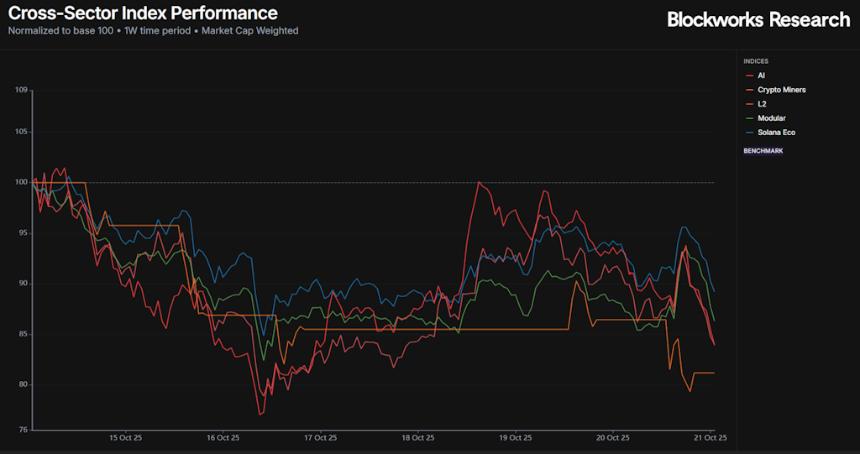Viewport: 860px width, 454px height.
Task: Click the subtitle mentioning Market Cap Weighted
Action: tap(153, 31)
